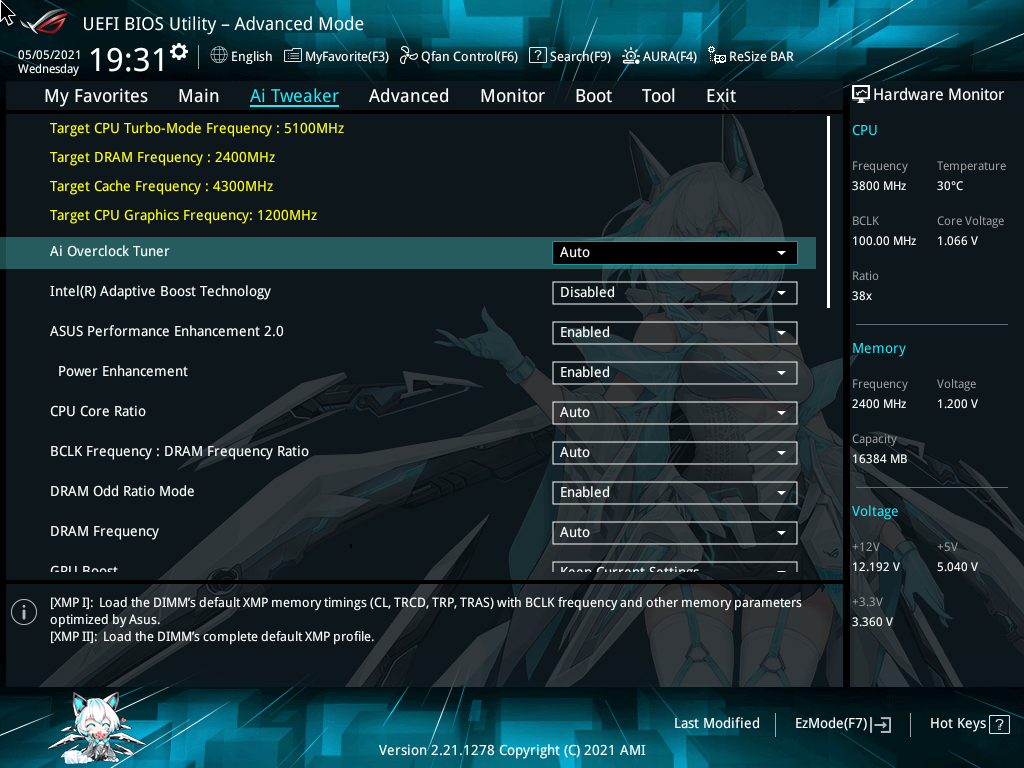Screen dimensions: 1024x768
Task: Select the DRAM Frequency label
Action: pos(104,532)
